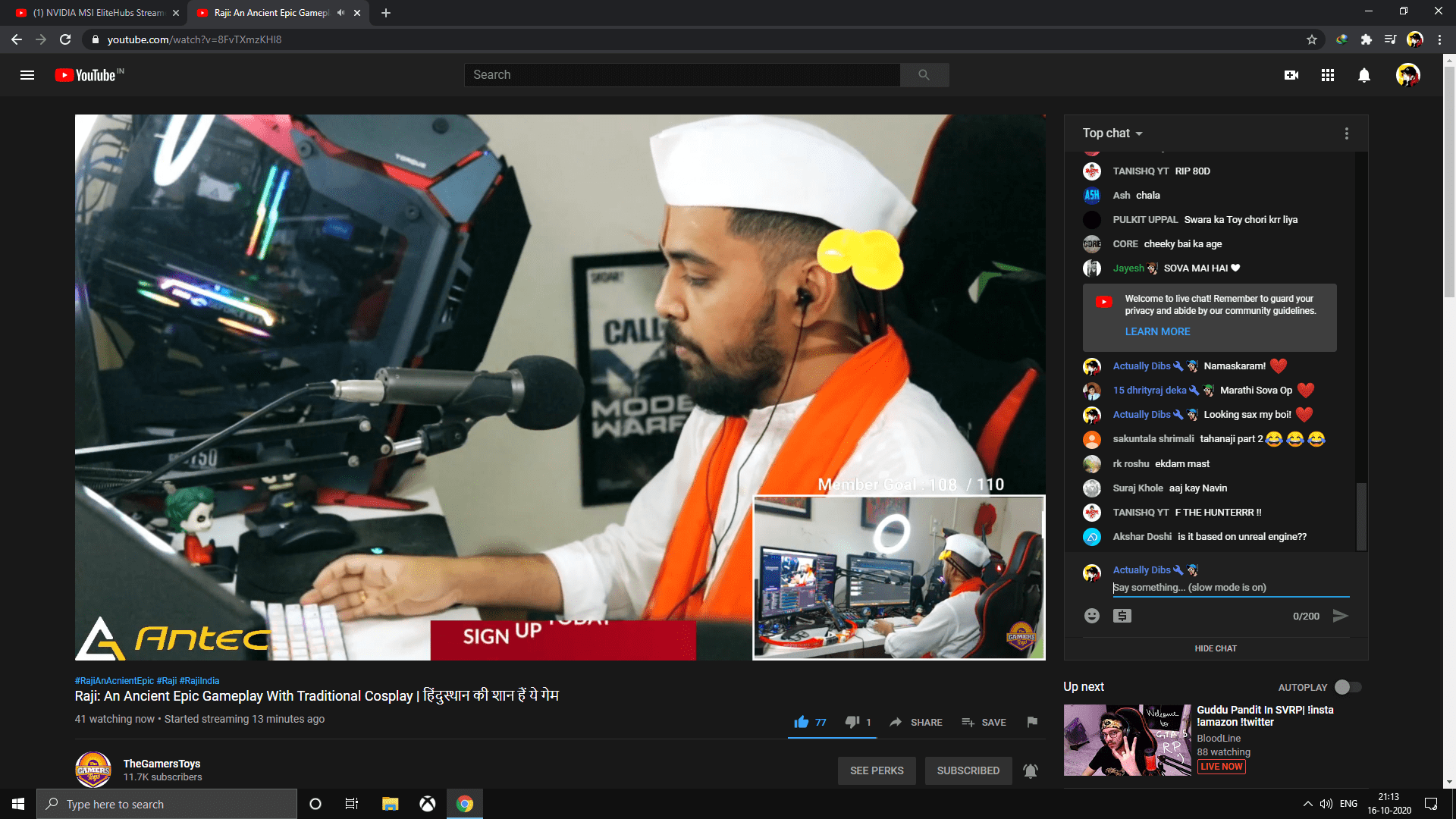Image resolution: width=1456 pixels, height=819 pixels.
Task: Like the video with thumbs up
Action: (801, 722)
